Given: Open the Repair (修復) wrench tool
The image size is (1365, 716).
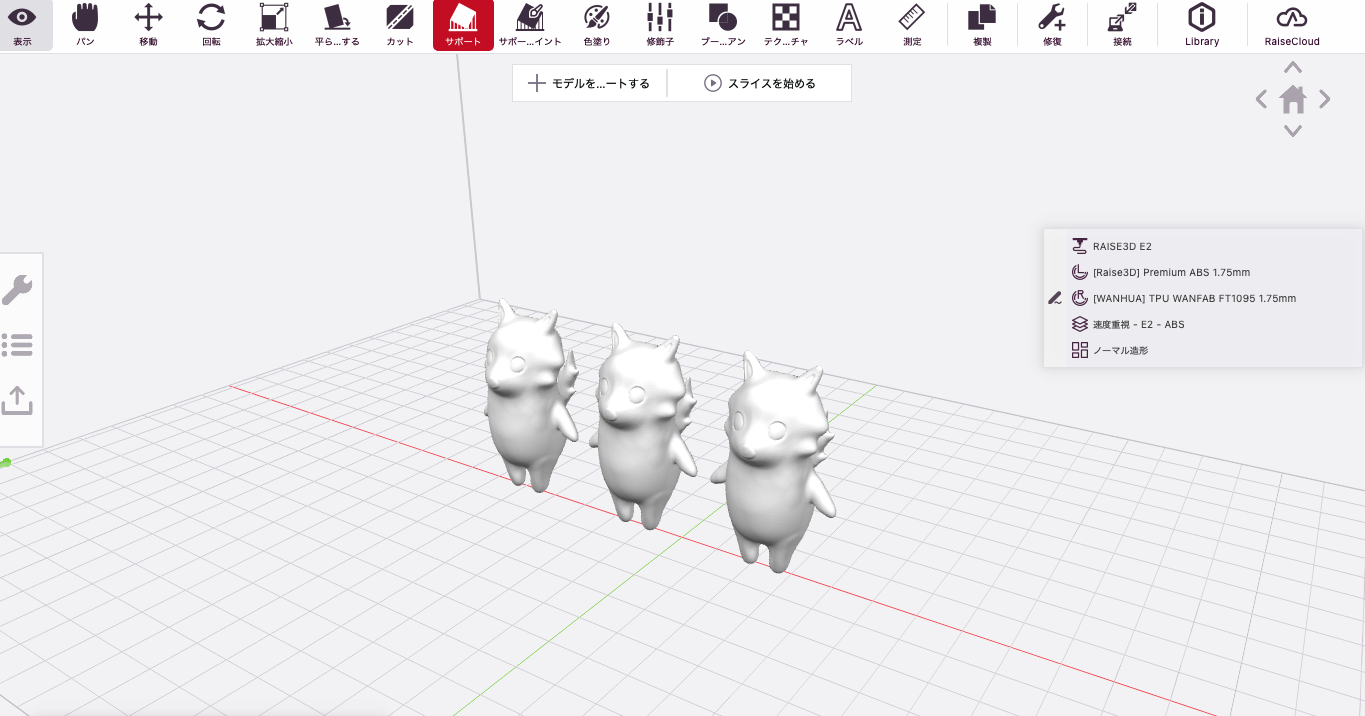Looking at the screenshot, I should (1051, 24).
